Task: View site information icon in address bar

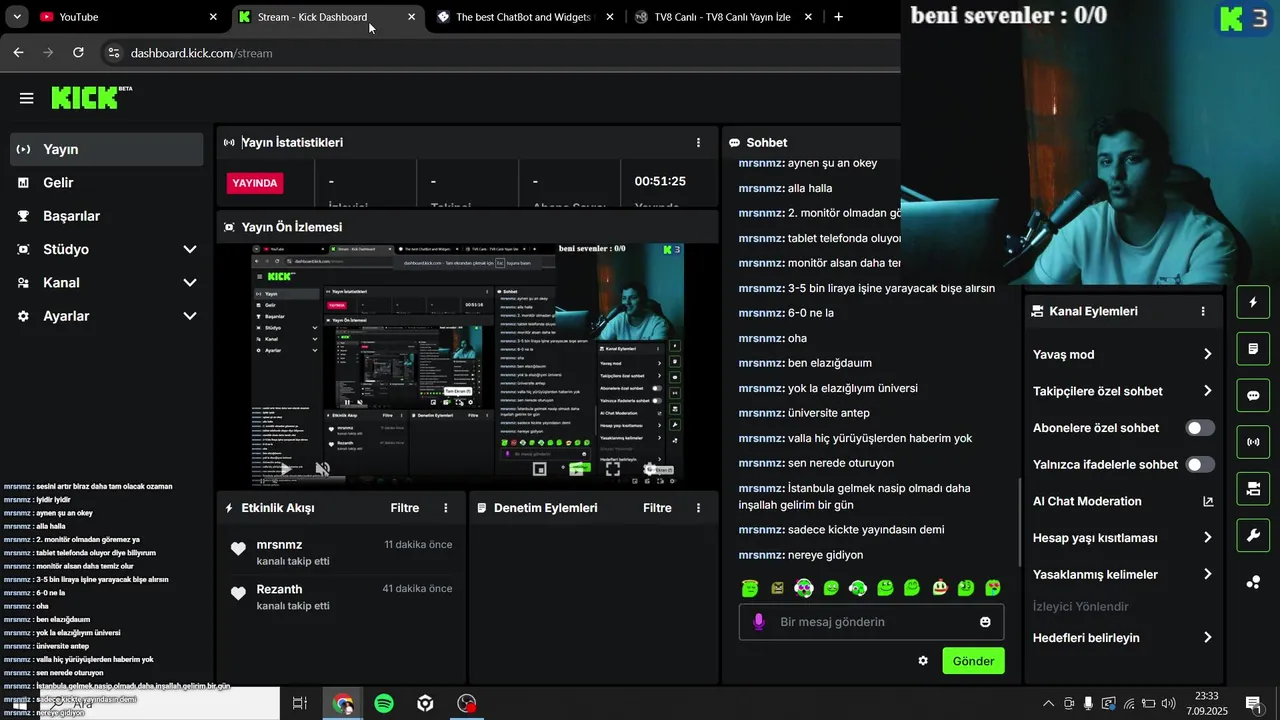Action: coord(113,53)
